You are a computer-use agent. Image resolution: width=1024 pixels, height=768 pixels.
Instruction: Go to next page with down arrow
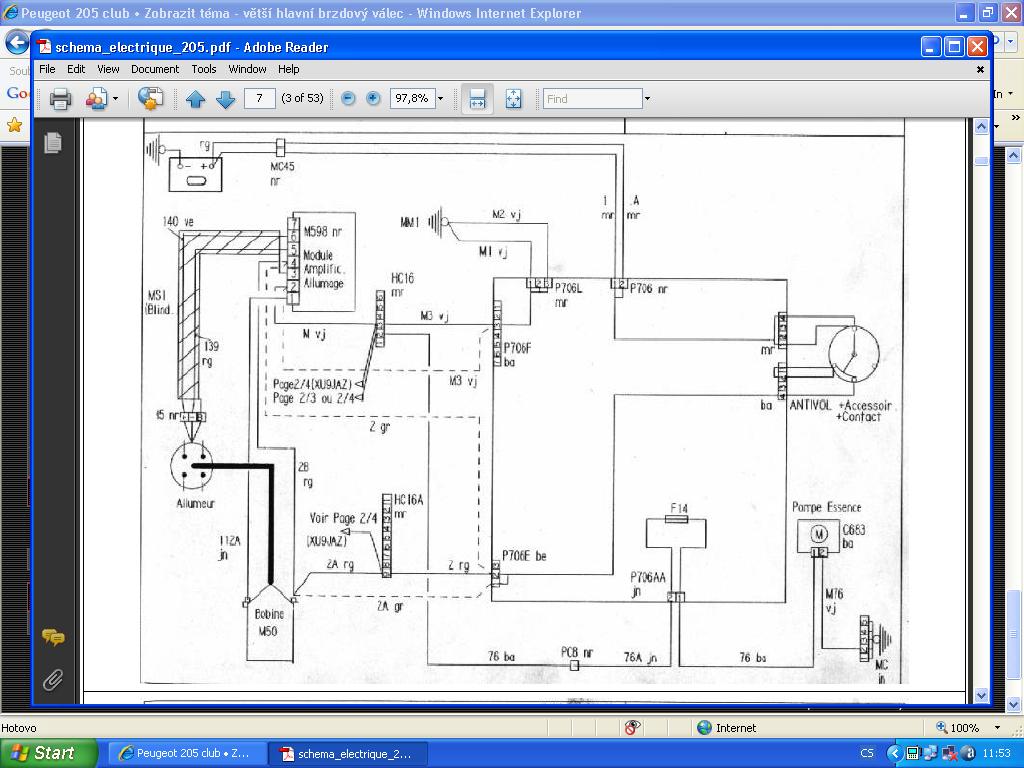[x=225, y=98]
